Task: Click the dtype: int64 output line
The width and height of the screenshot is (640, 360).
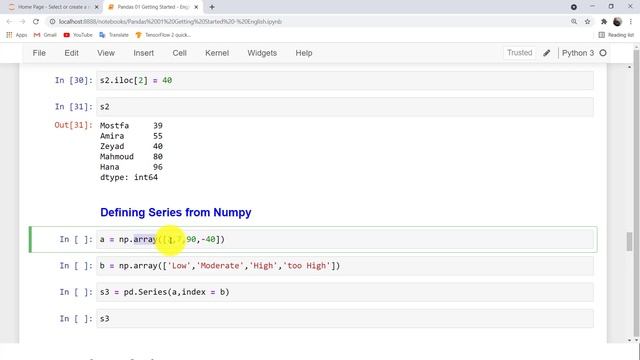Action: [129, 177]
